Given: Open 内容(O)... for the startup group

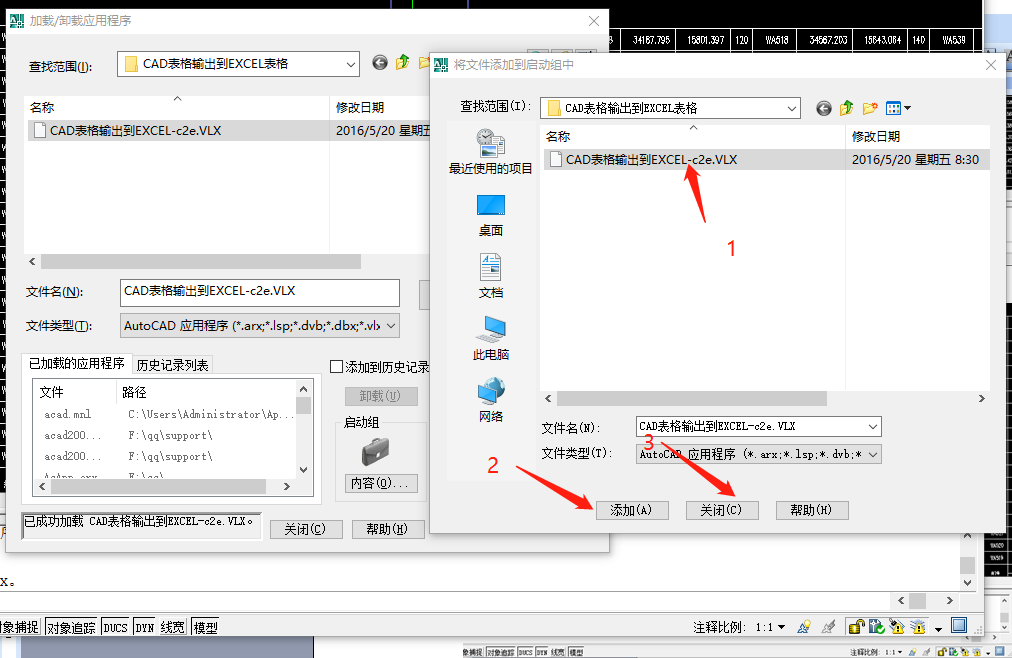Looking at the screenshot, I should [380, 483].
